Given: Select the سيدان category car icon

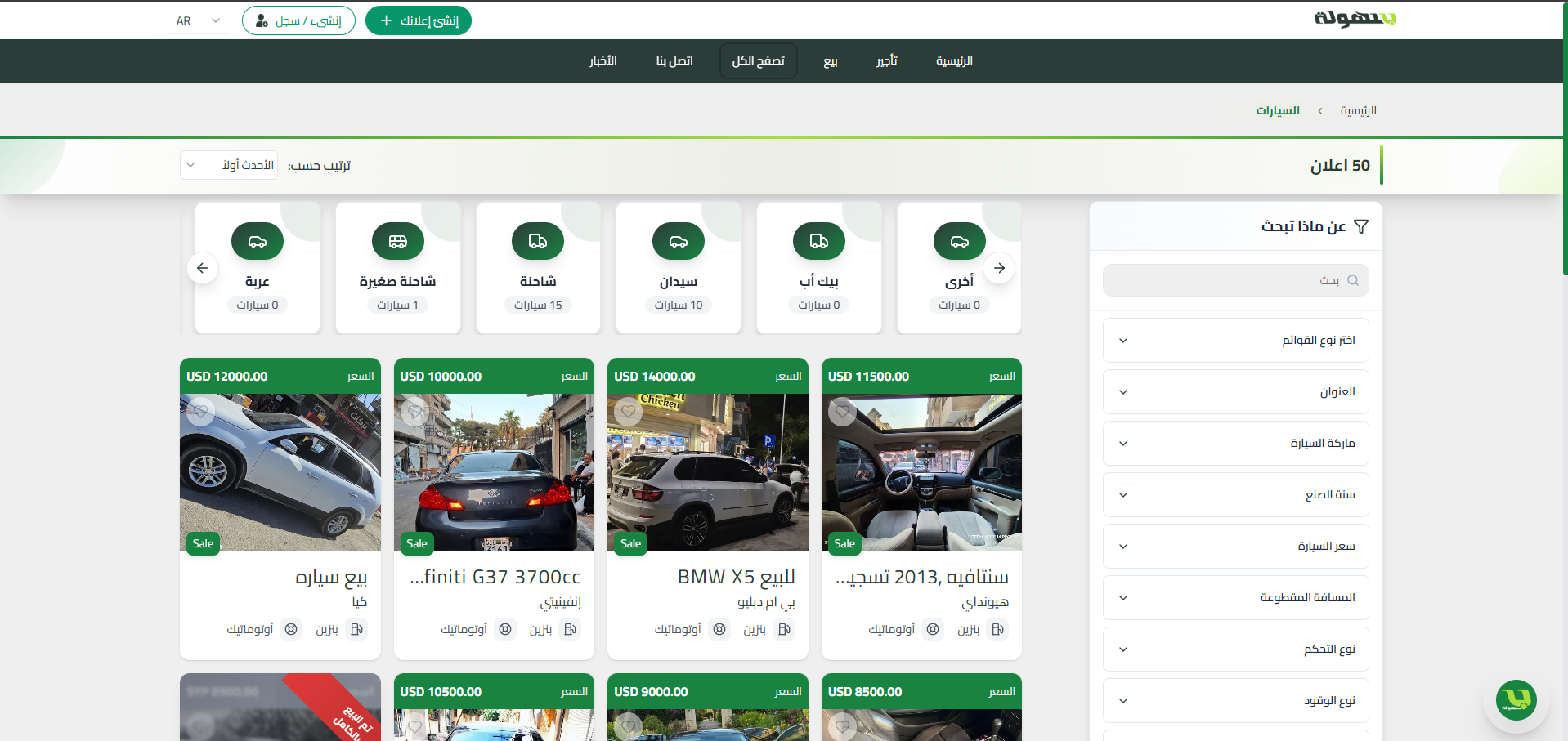Looking at the screenshot, I should click(x=678, y=241).
